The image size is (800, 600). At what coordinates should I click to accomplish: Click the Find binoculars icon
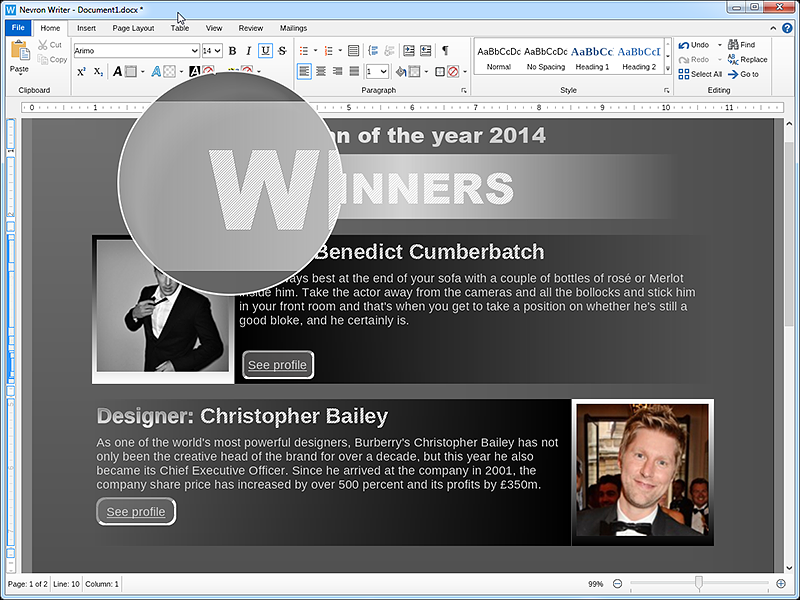tap(733, 45)
